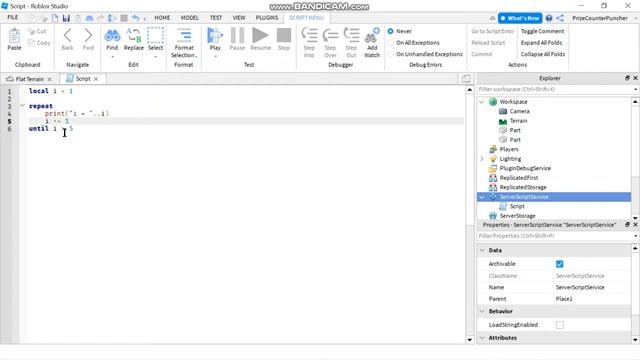Switch to the HOME ribbon tab
The height and width of the screenshot is (360, 640).
tap(162, 18)
